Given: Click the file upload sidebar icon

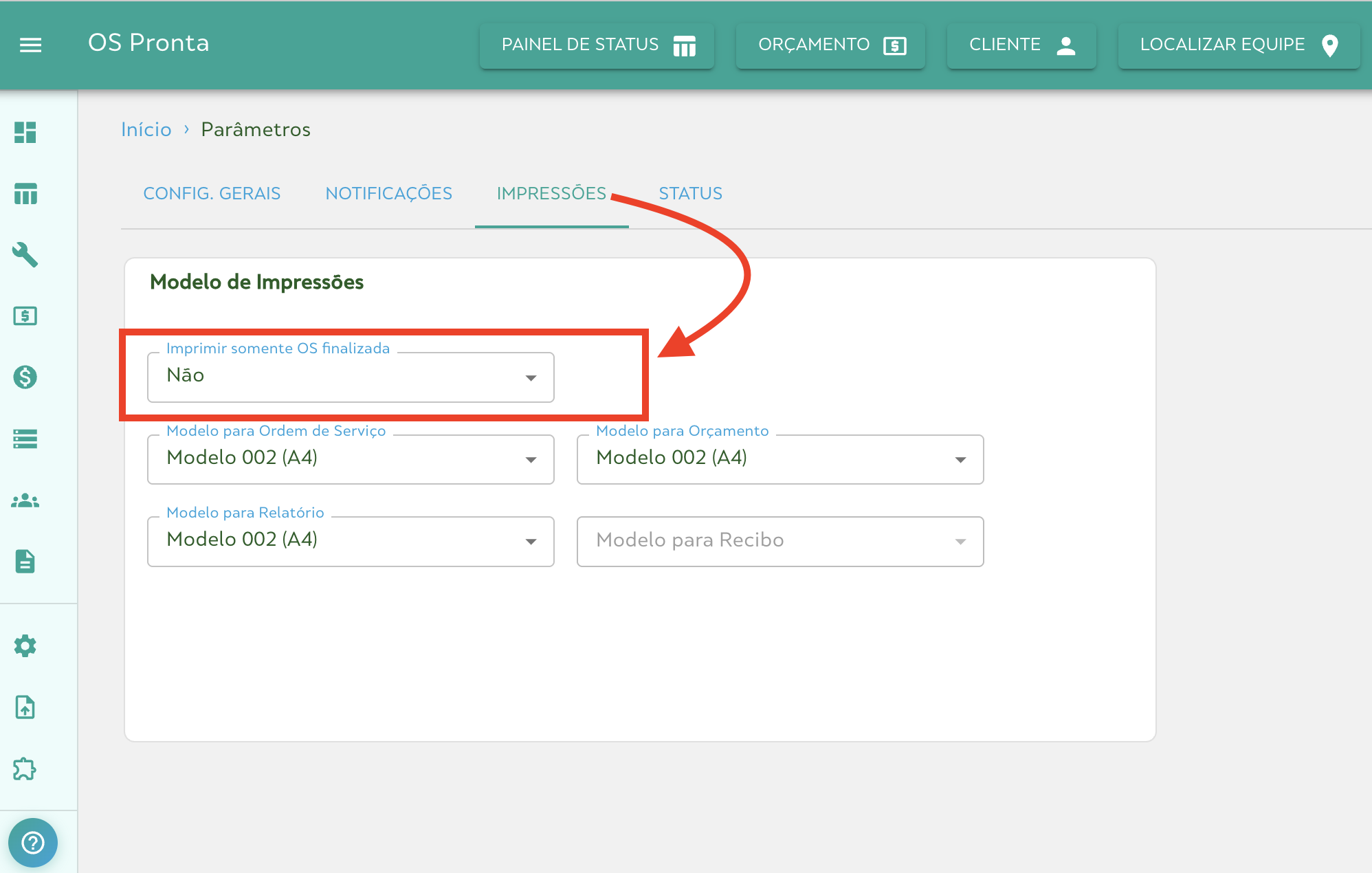Looking at the screenshot, I should (x=25, y=707).
